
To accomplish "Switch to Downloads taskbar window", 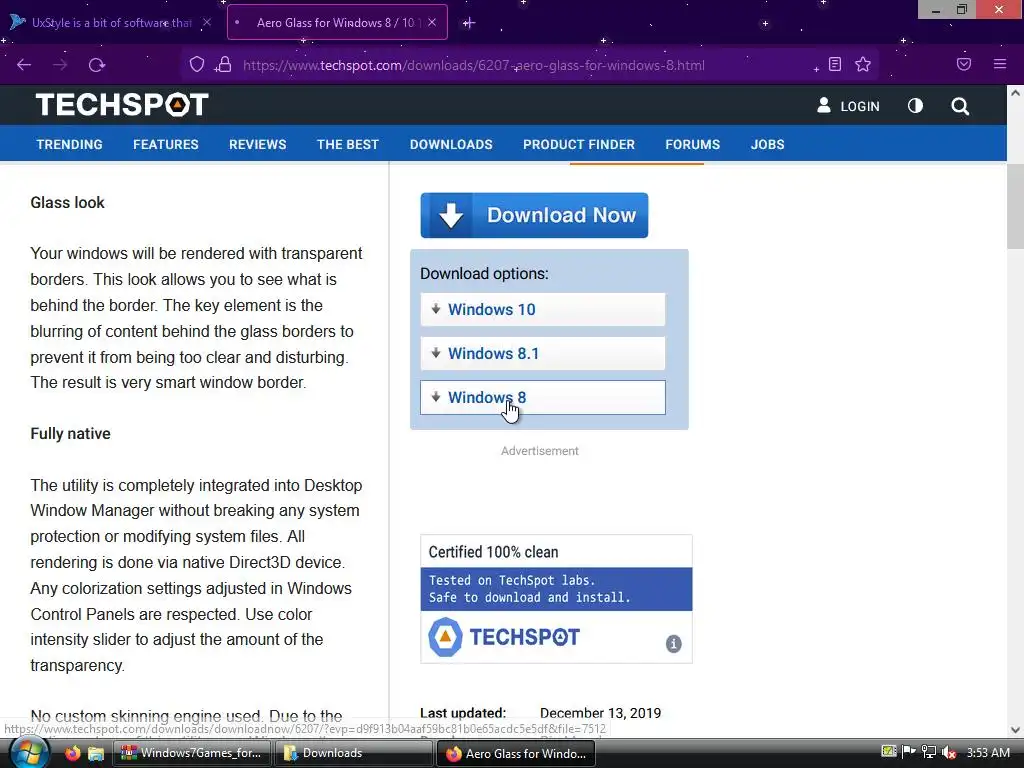I will [x=353, y=753].
